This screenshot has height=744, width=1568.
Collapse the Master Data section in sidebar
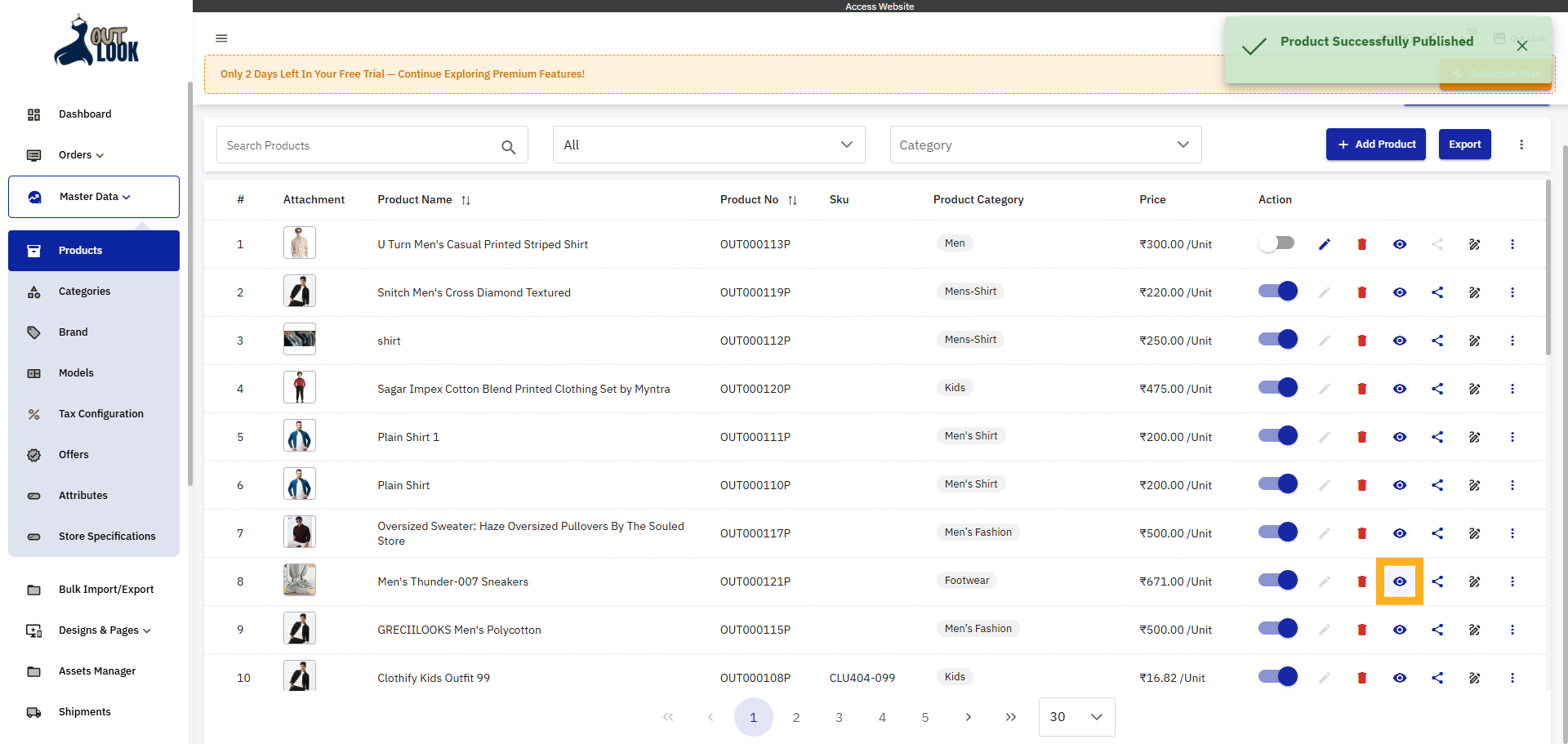point(93,196)
